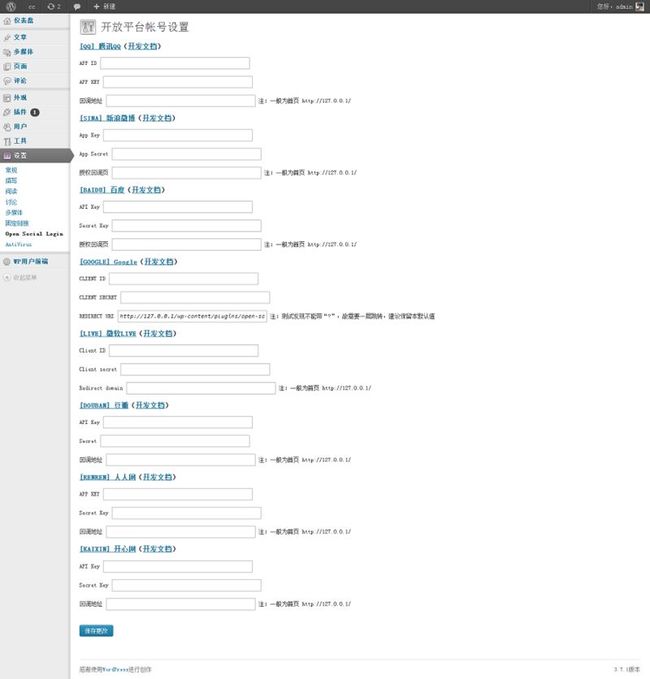Focus the BAIDU Secret Key field
The height and width of the screenshot is (679, 650).
pos(187,226)
